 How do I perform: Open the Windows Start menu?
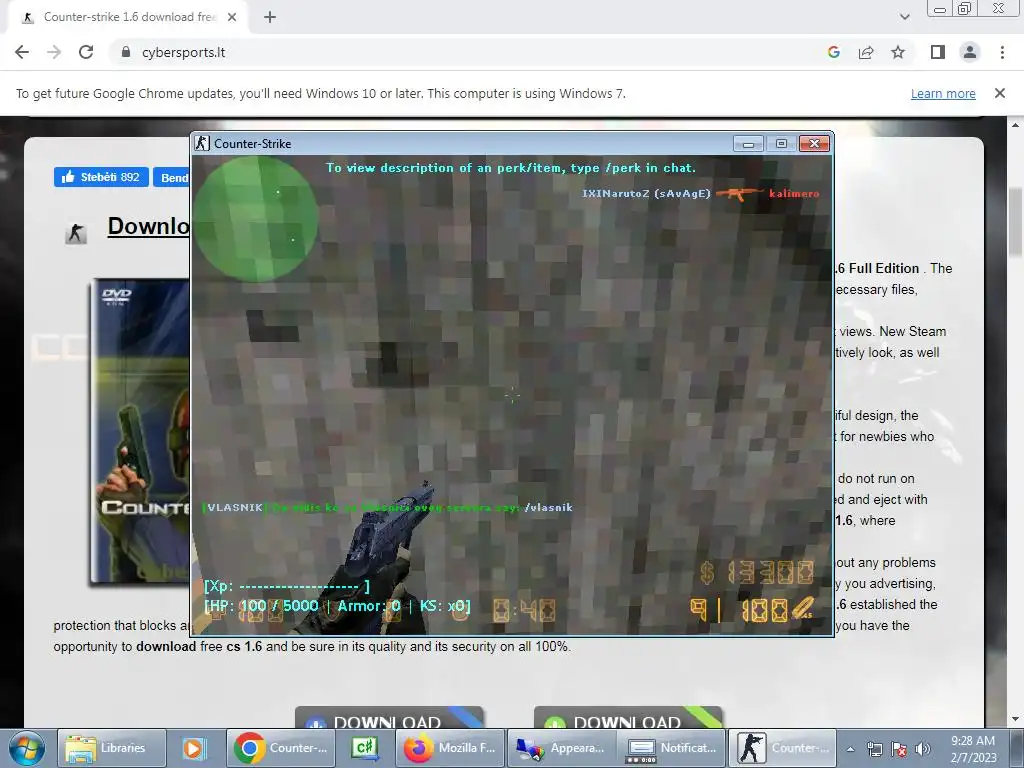pyautogui.click(x=26, y=748)
